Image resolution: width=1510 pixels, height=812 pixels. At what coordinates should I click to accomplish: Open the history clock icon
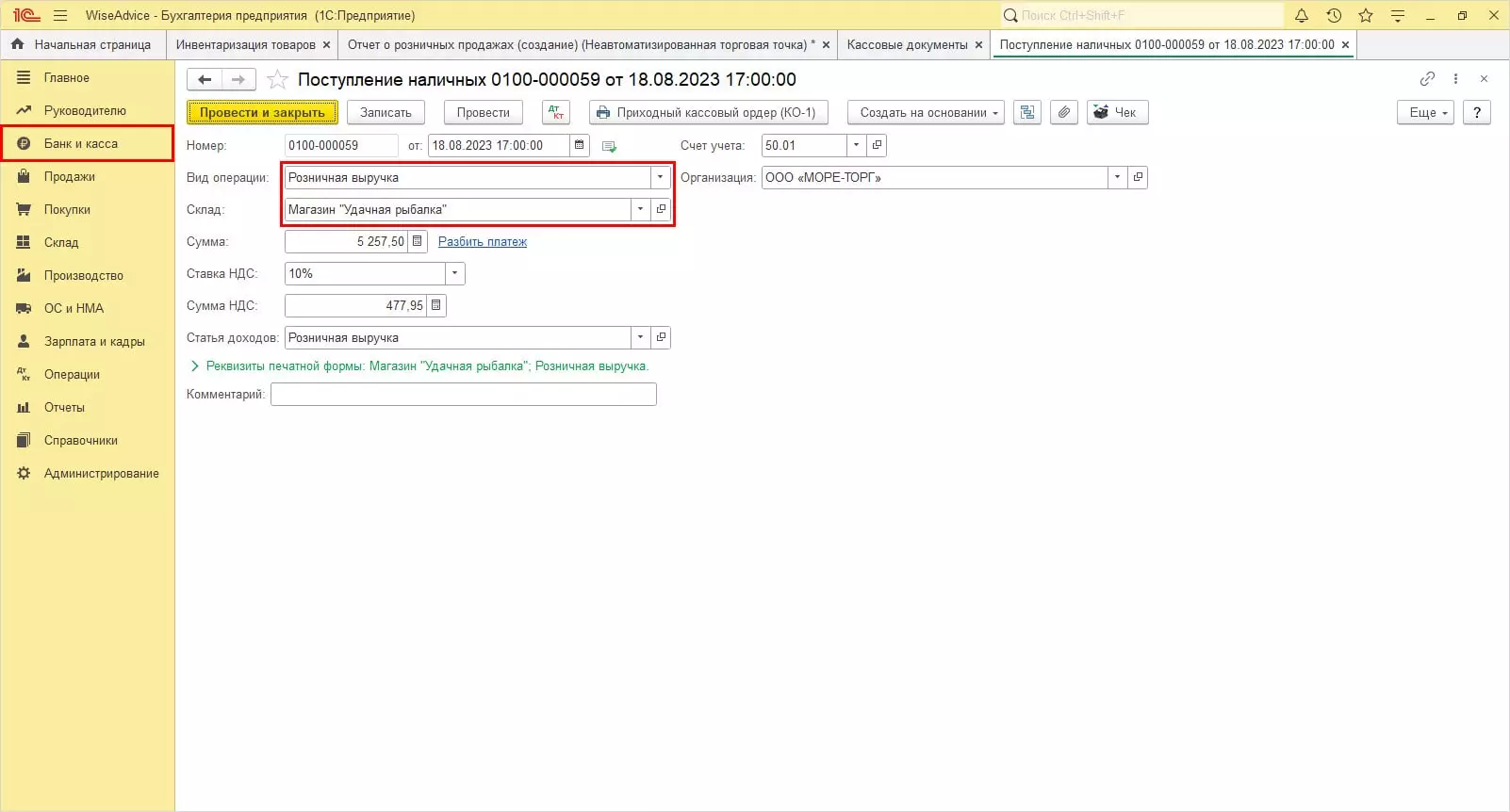click(1334, 15)
